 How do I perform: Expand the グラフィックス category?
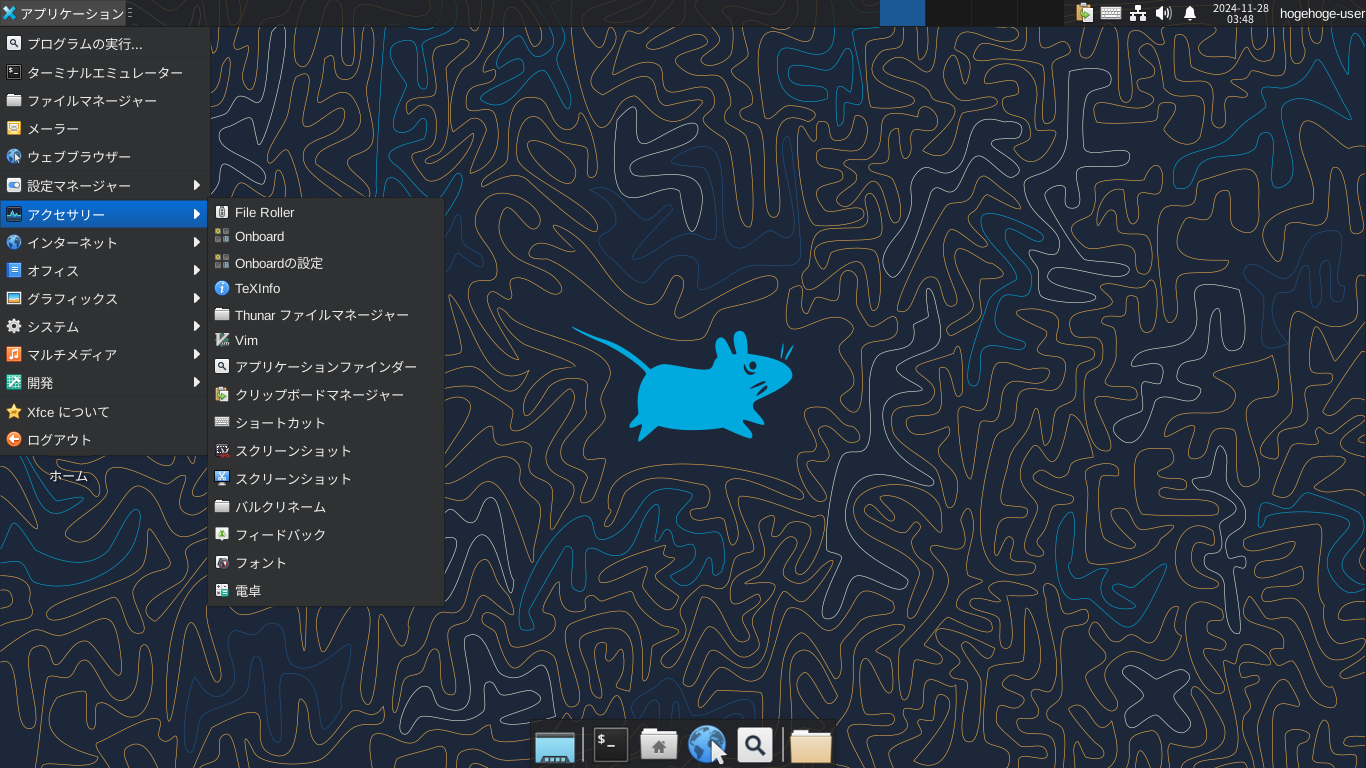point(105,299)
